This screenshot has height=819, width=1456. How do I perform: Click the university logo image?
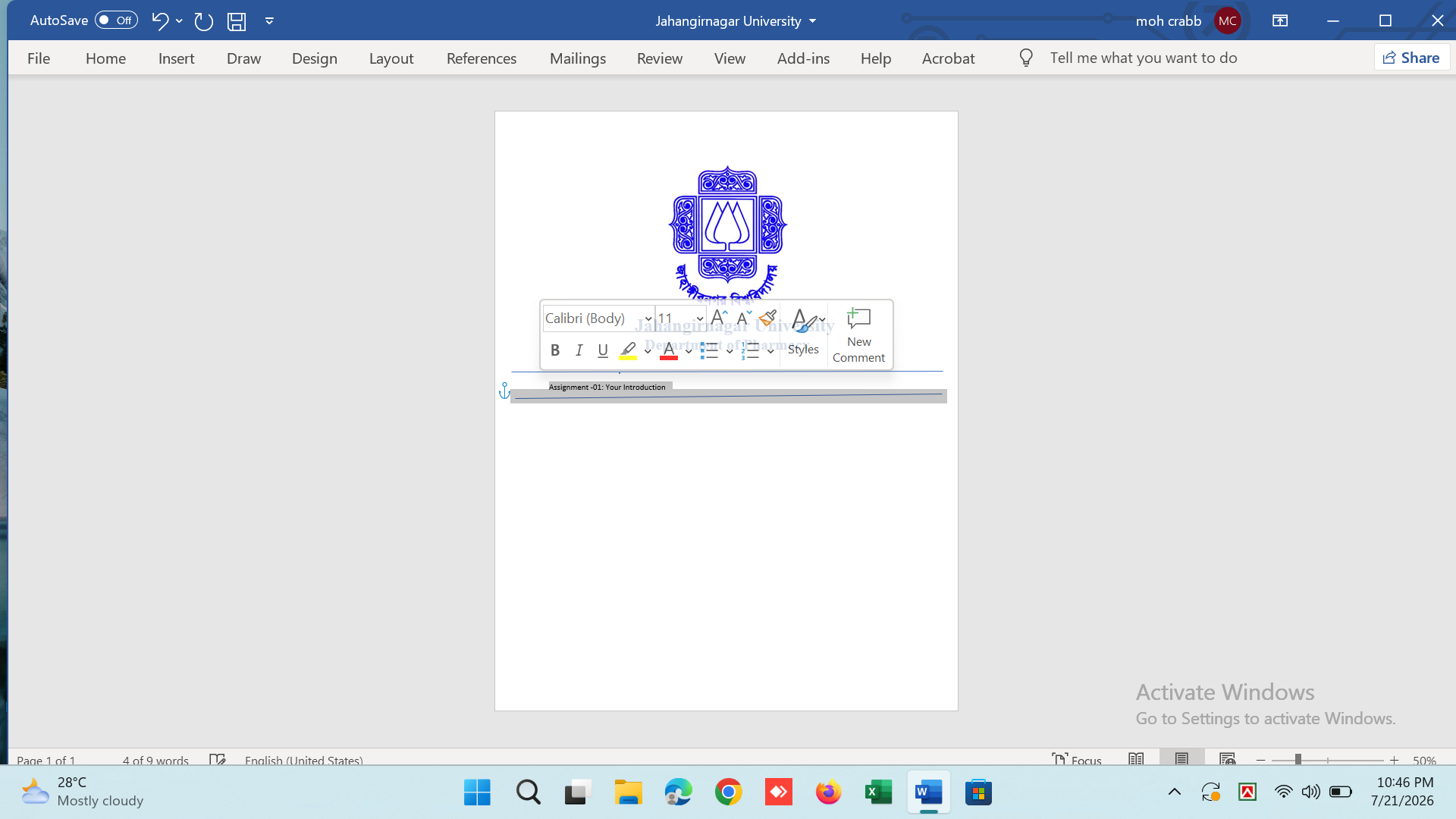[x=727, y=234]
